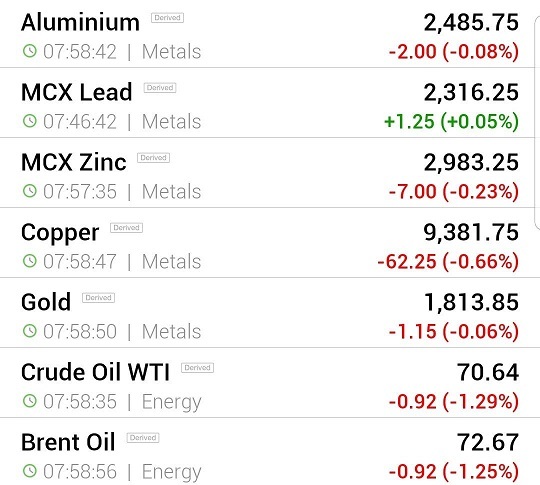This screenshot has height=485, width=540.
Task: Click the clock icon in Crude Oil WTI row
Action: [x=30, y=401]
